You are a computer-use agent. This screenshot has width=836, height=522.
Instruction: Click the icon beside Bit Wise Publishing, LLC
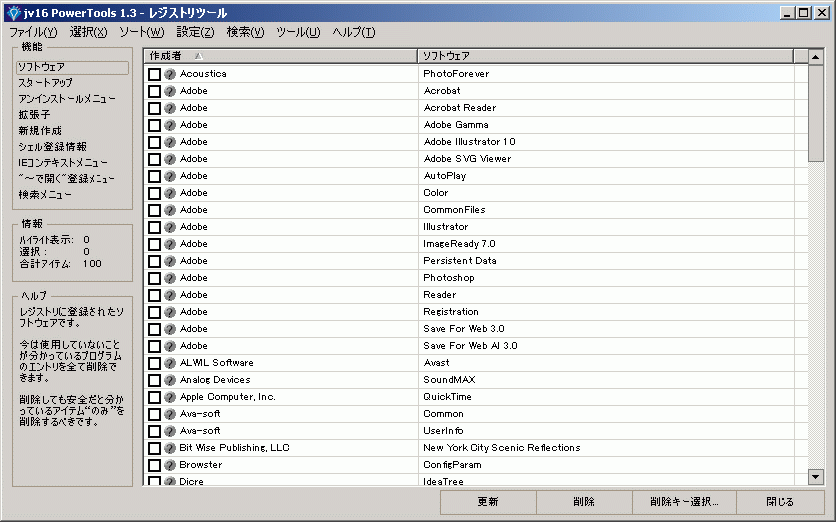(170, 448)
